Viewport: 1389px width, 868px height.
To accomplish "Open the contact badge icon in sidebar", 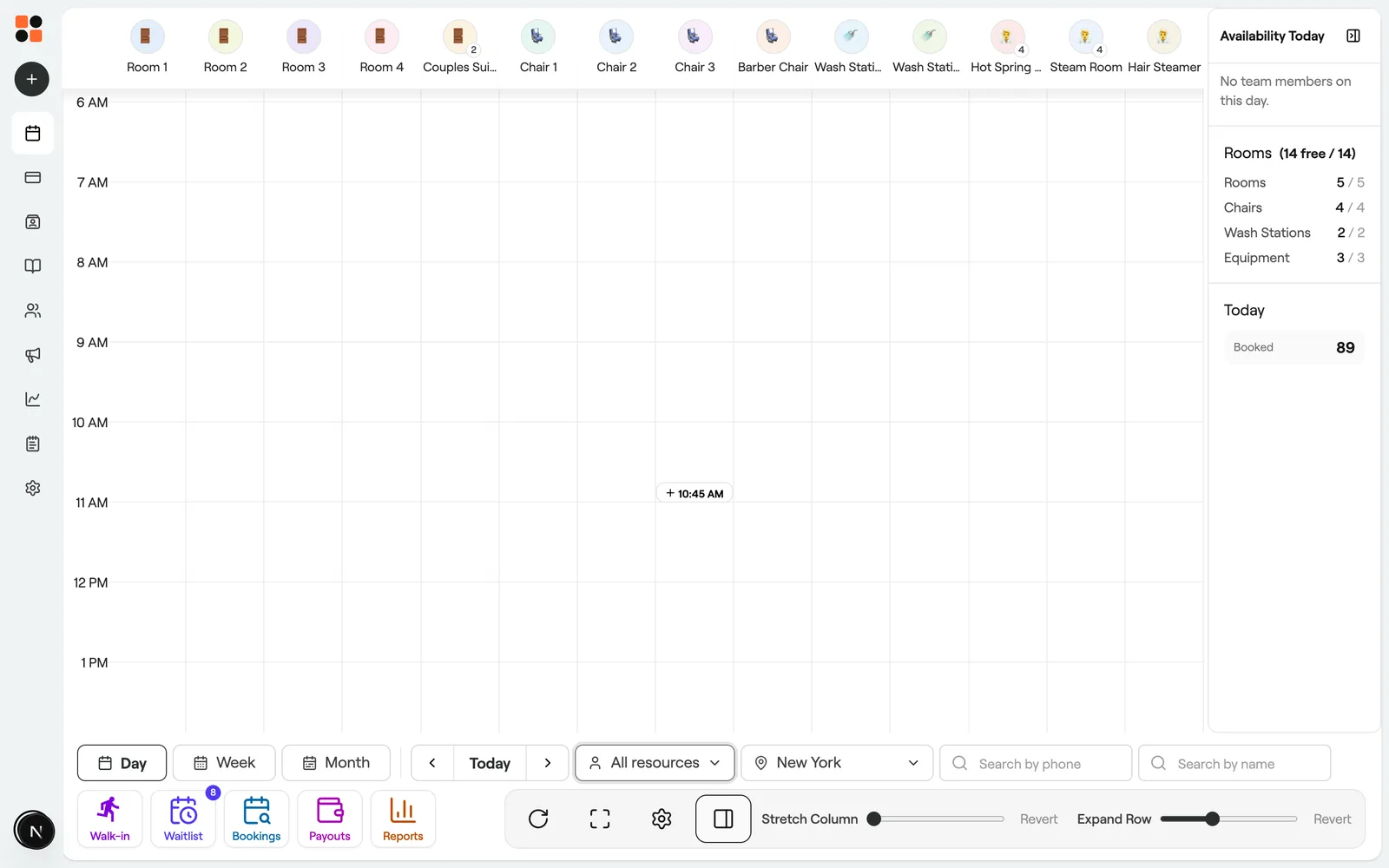I will [33, 222].
